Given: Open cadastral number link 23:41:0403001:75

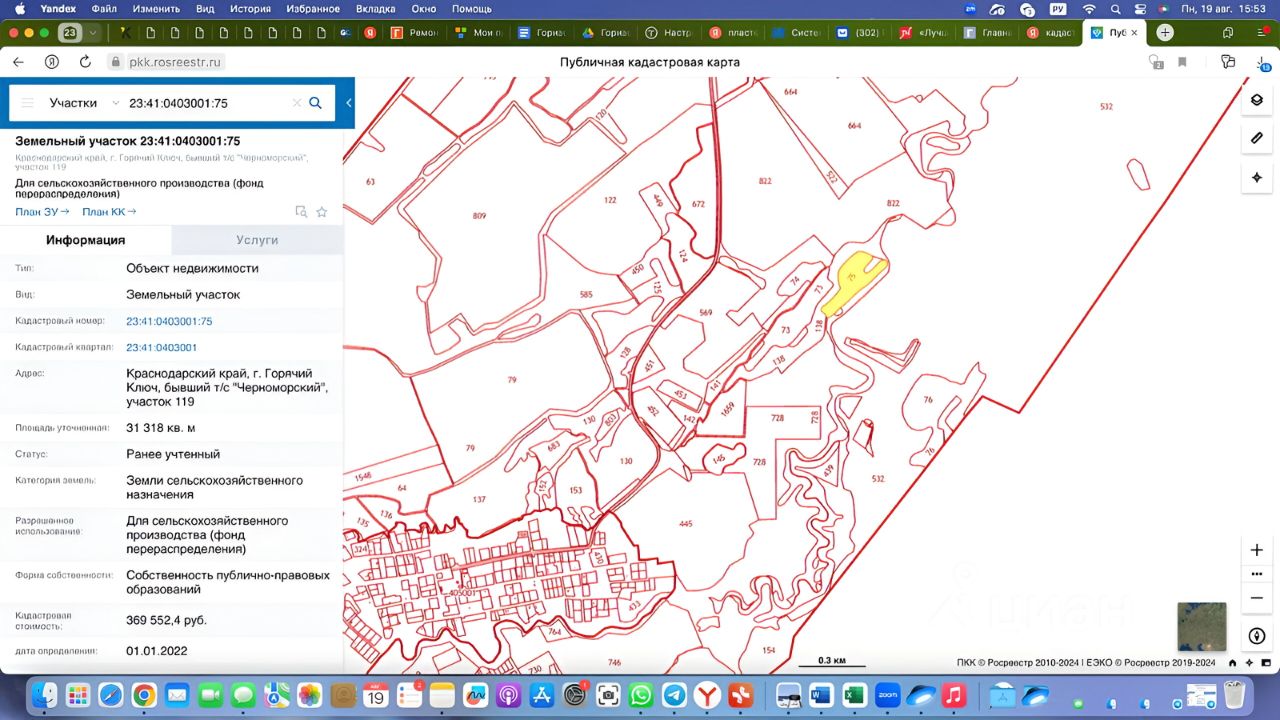Looking at the screenshot, I should tap(169, 321).
